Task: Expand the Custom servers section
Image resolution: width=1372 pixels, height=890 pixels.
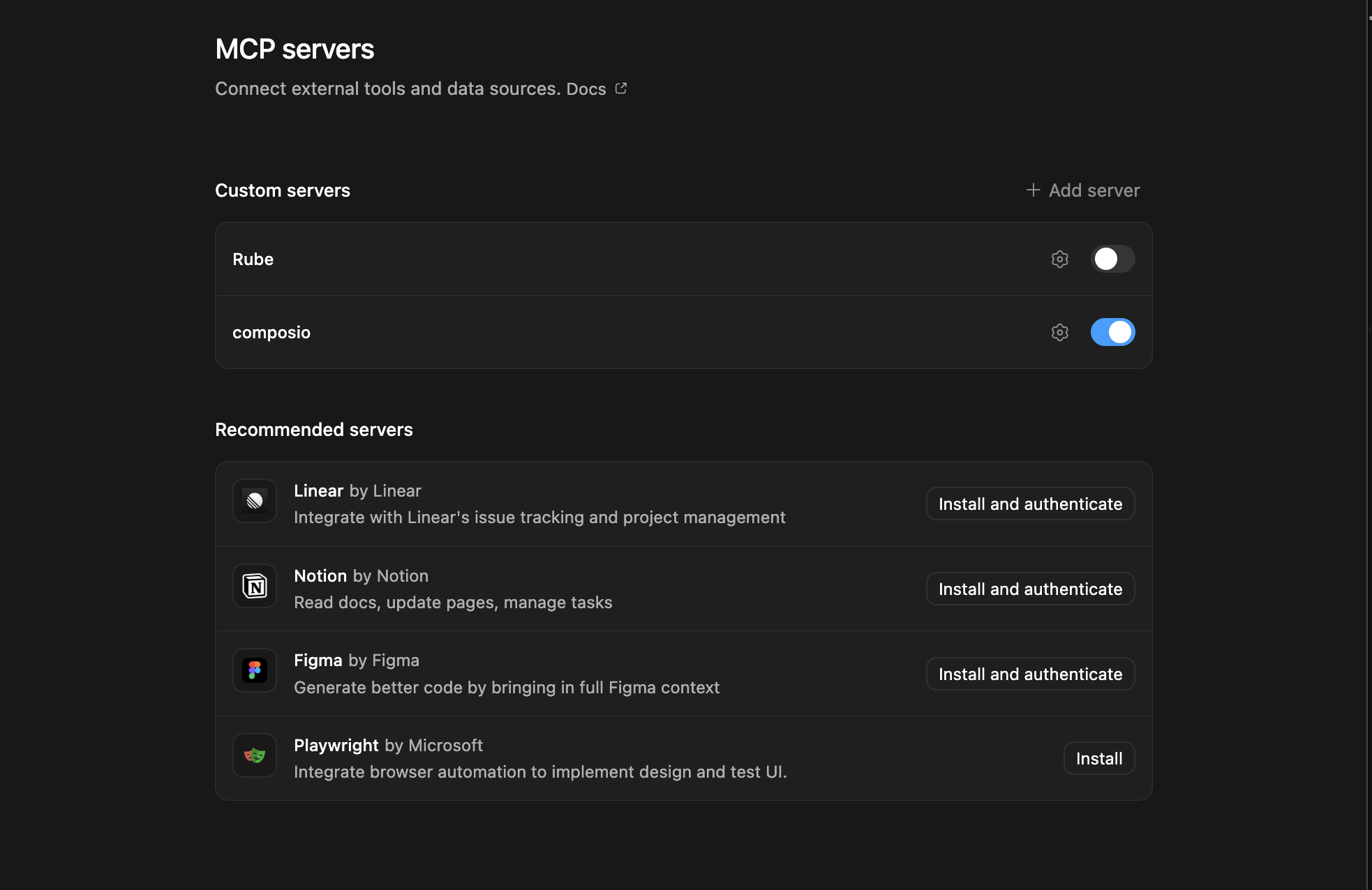Action: 282,190
